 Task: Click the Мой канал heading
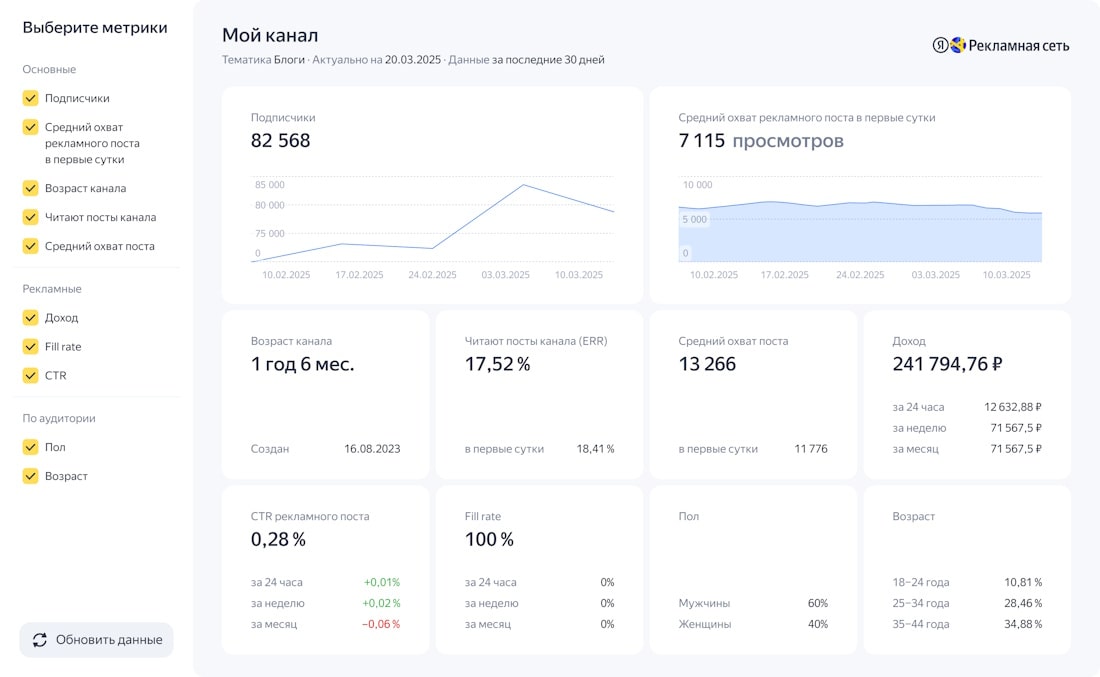click(x=270, y=36)
